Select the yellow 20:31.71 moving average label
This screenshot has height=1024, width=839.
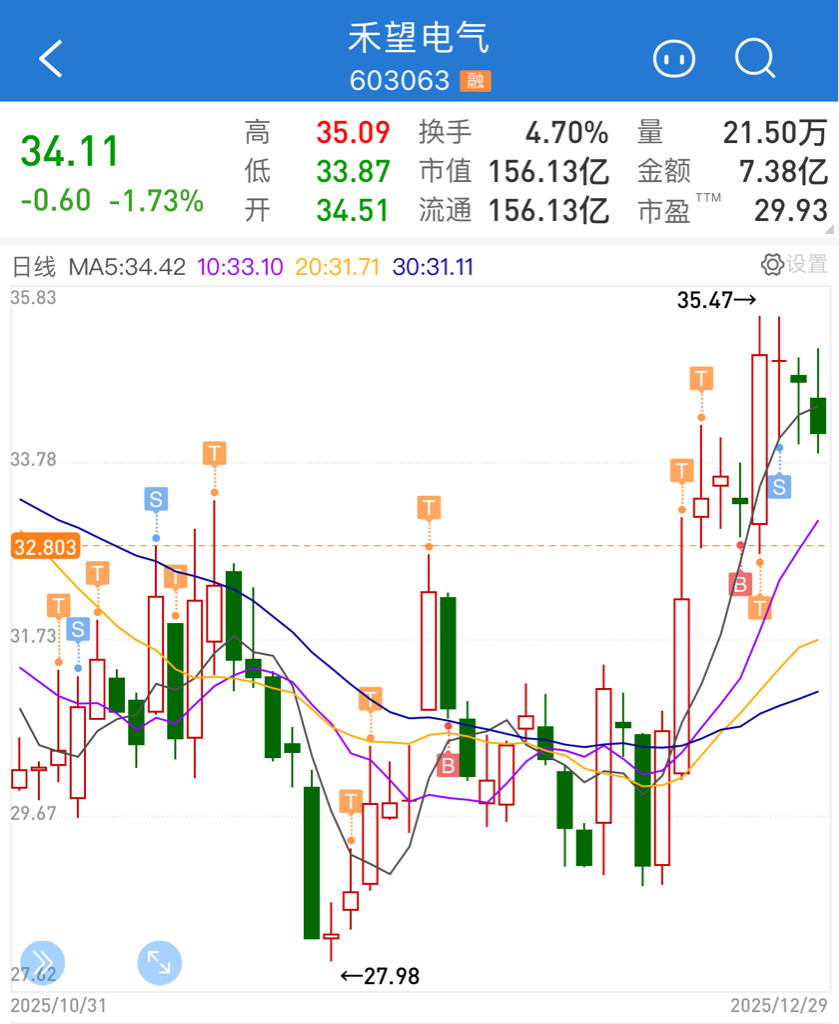[338, 266]
